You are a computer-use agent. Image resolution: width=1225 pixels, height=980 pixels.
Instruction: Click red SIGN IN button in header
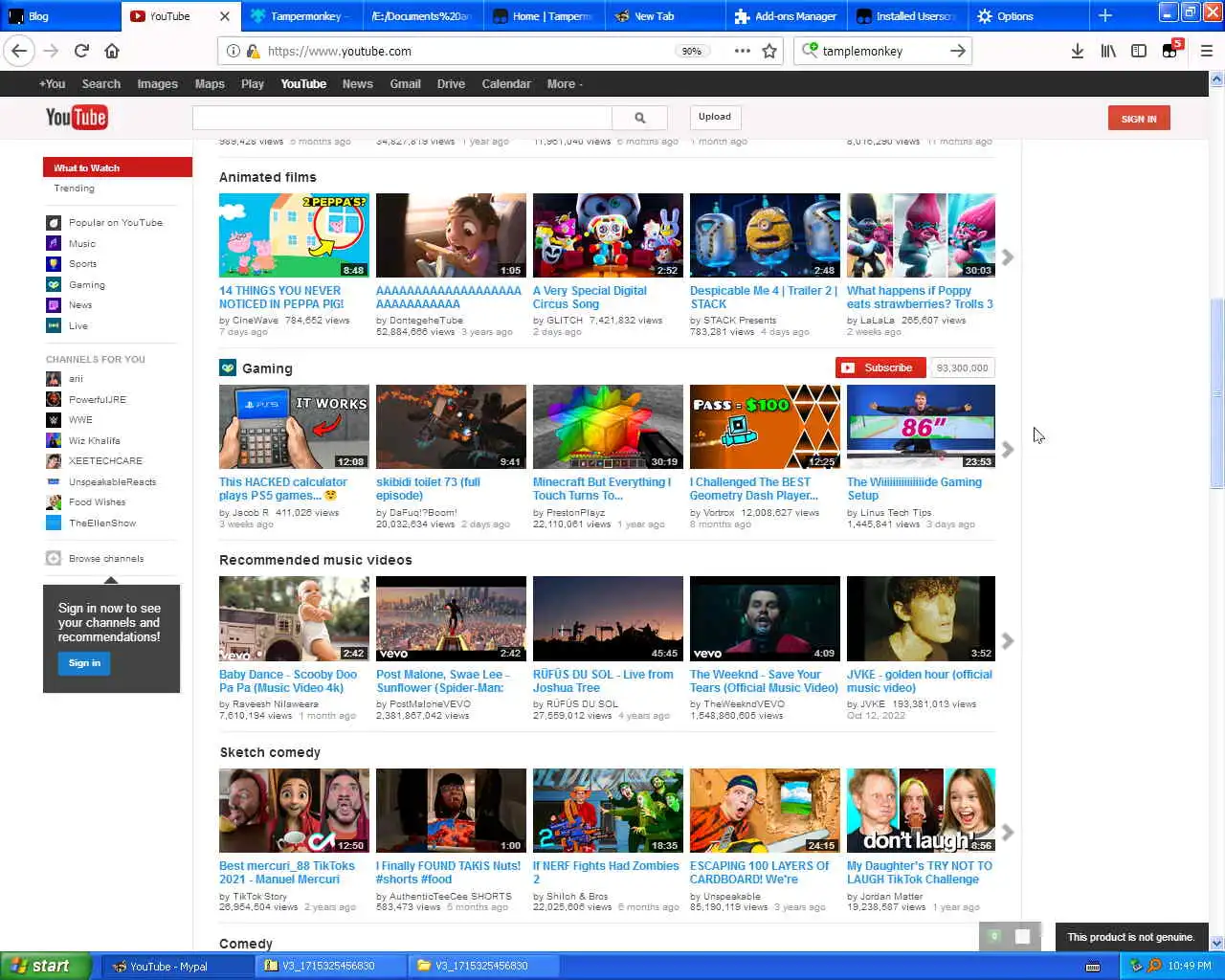click(1139, 119)
